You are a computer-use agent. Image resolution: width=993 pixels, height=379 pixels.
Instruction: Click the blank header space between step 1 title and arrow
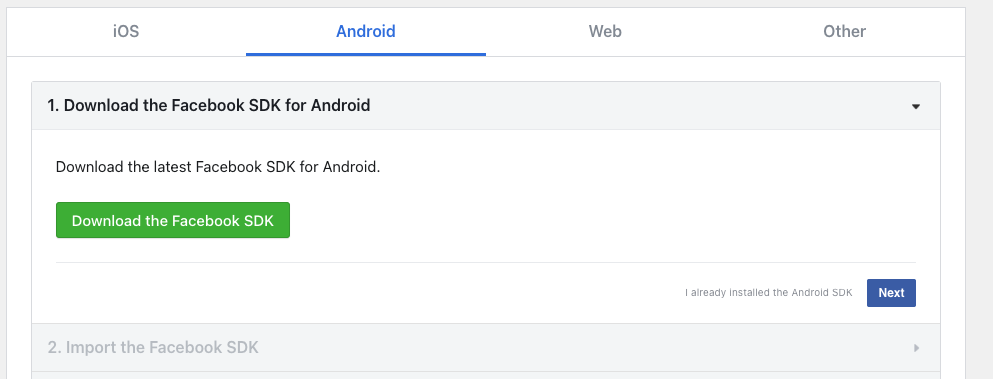640,105
